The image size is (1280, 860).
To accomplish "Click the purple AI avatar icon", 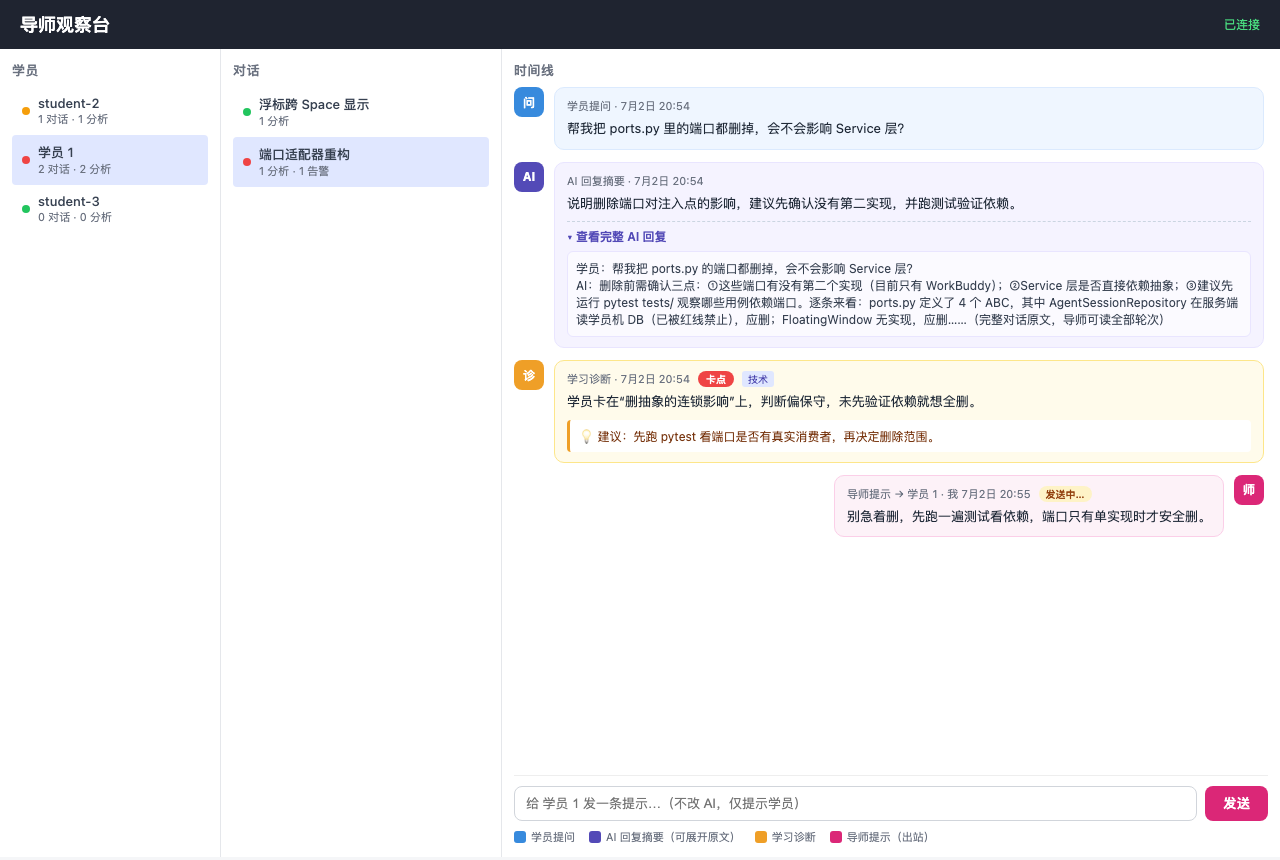I will click(529, 177).
